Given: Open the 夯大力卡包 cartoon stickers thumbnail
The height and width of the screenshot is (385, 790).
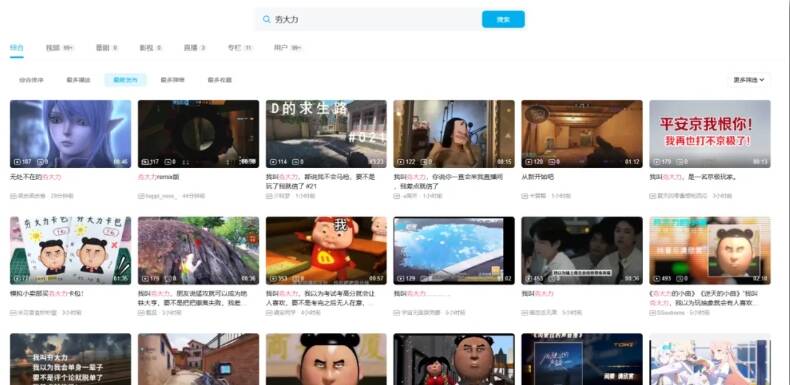Looking at the screenshot, I should pos(71,250).
